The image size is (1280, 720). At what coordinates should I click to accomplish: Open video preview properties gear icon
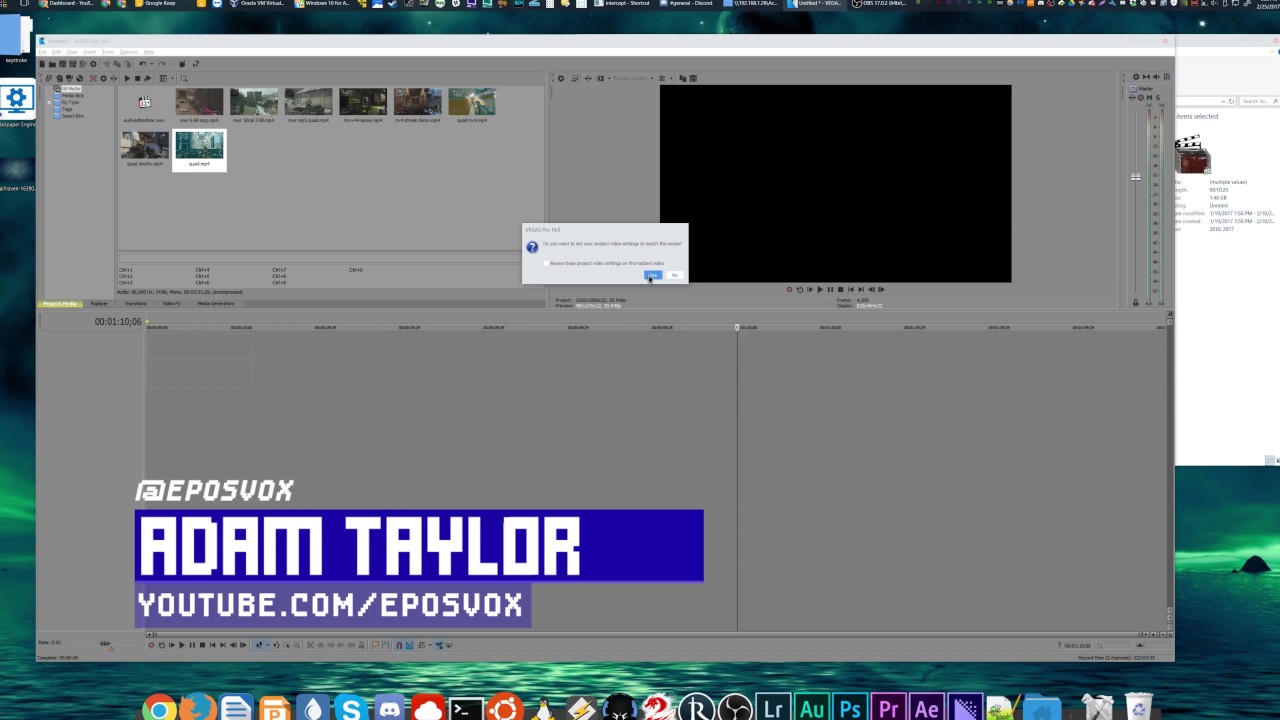point(560,78)
